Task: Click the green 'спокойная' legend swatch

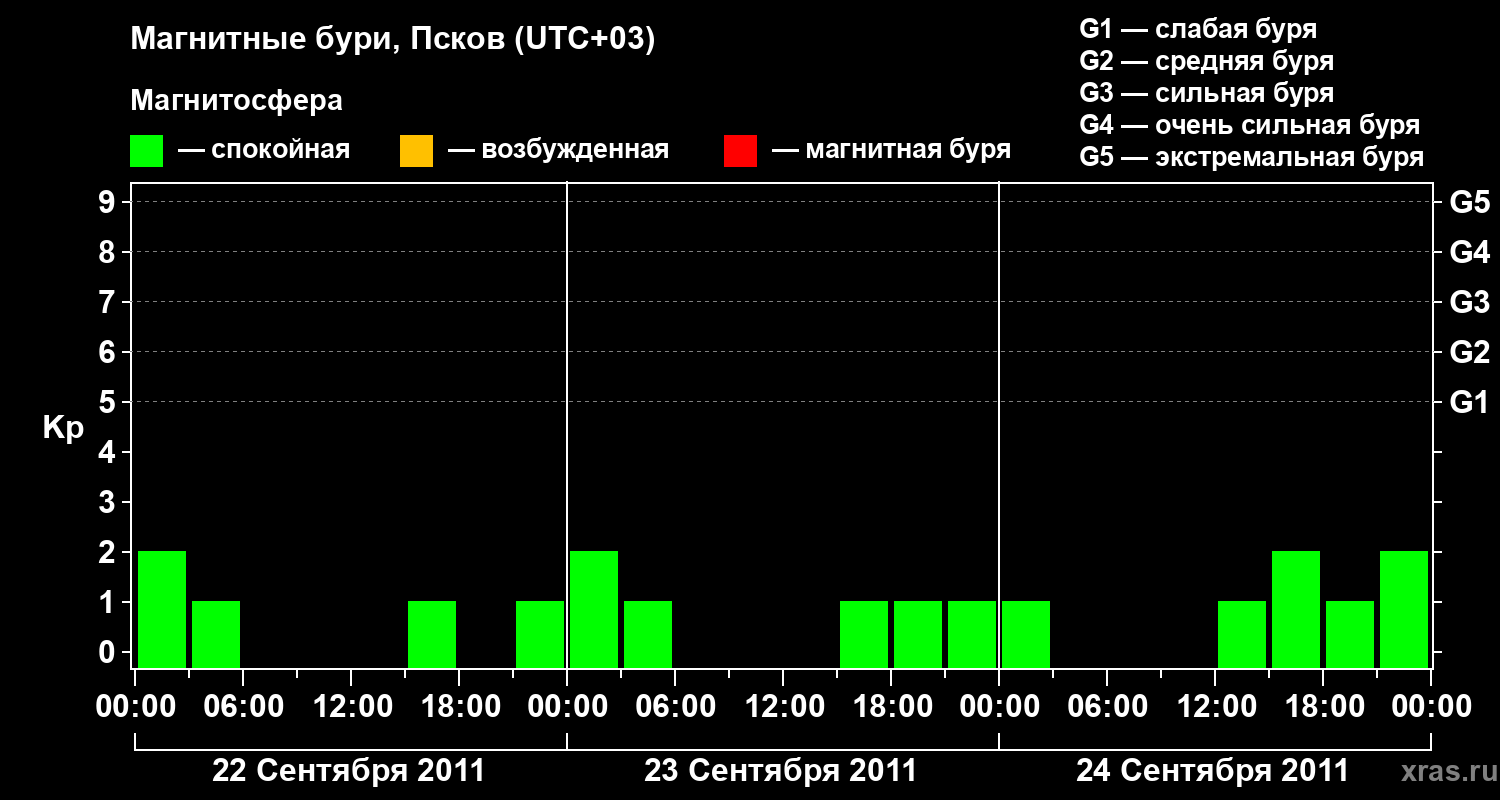Action: [146, 151]
